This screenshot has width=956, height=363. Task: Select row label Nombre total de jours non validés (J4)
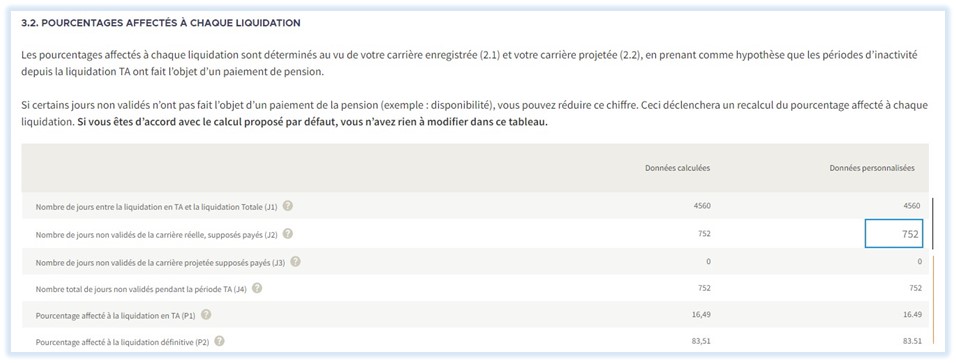(x=141, y=289)
